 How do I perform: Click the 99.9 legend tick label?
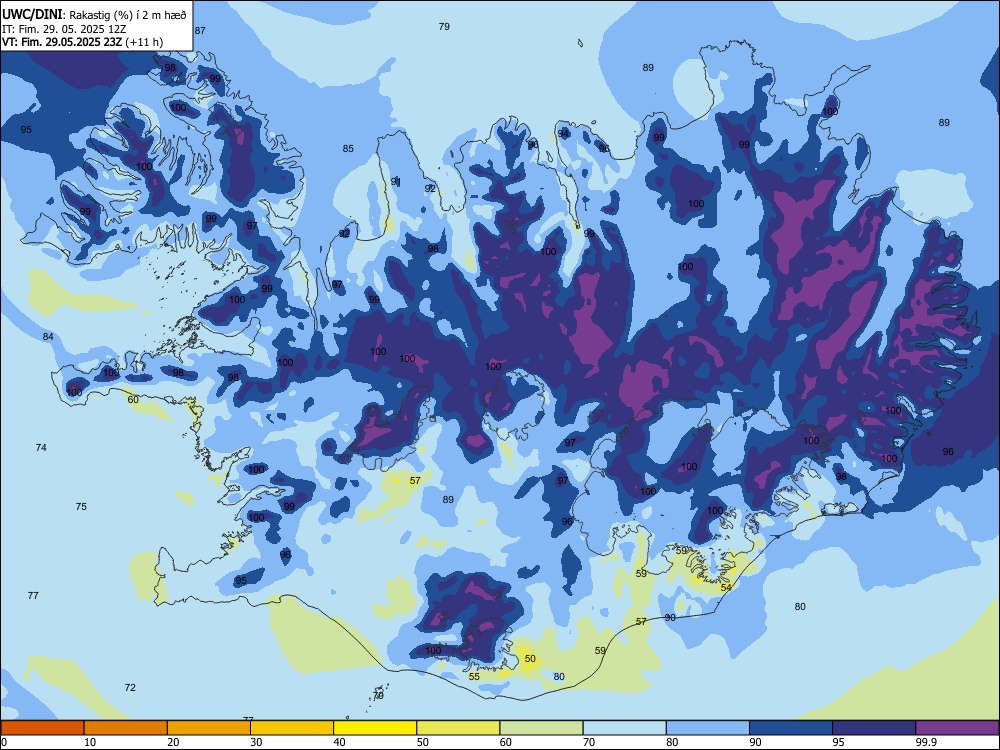926,742
